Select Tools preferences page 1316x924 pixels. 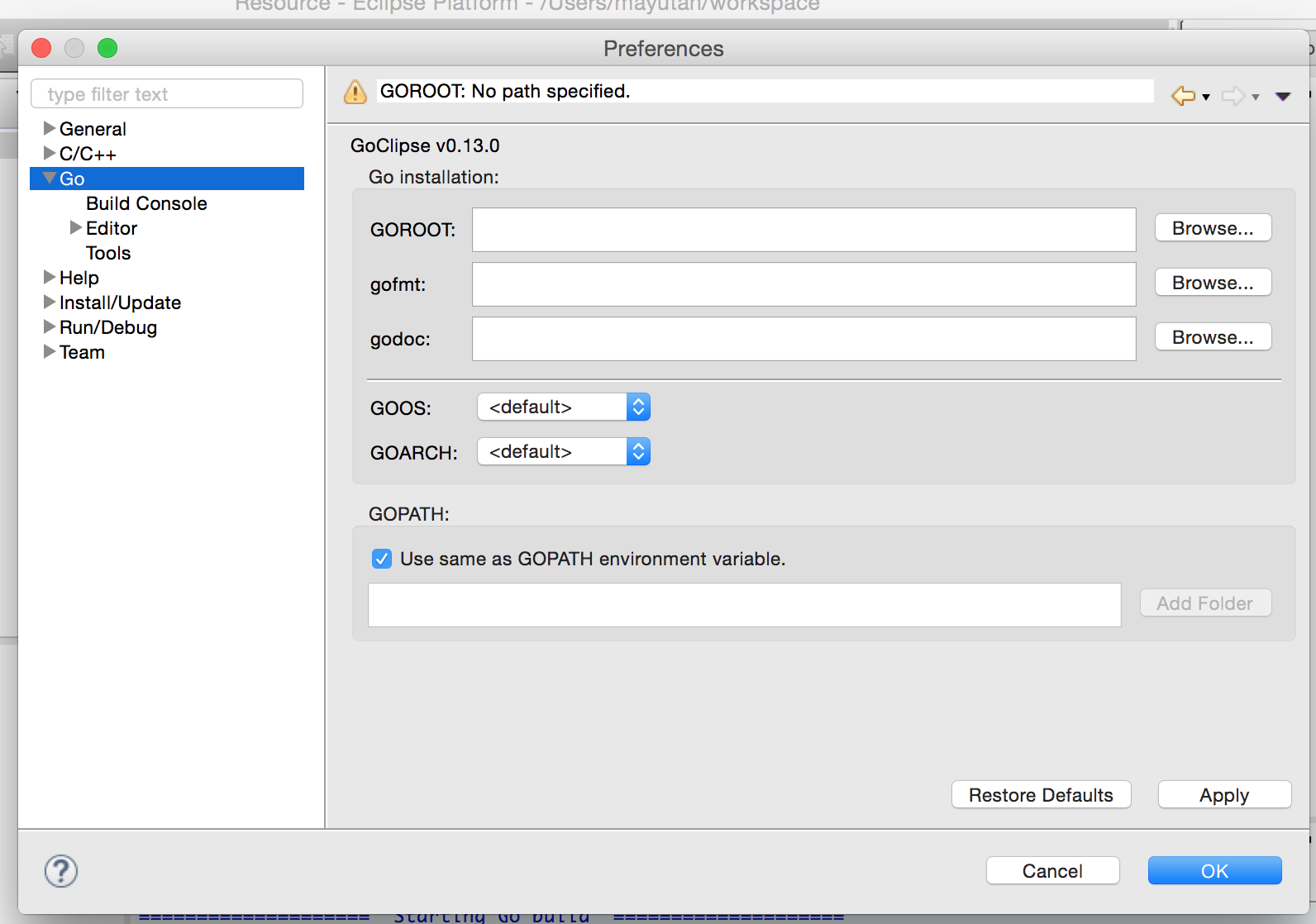click(x=108, y=253)
